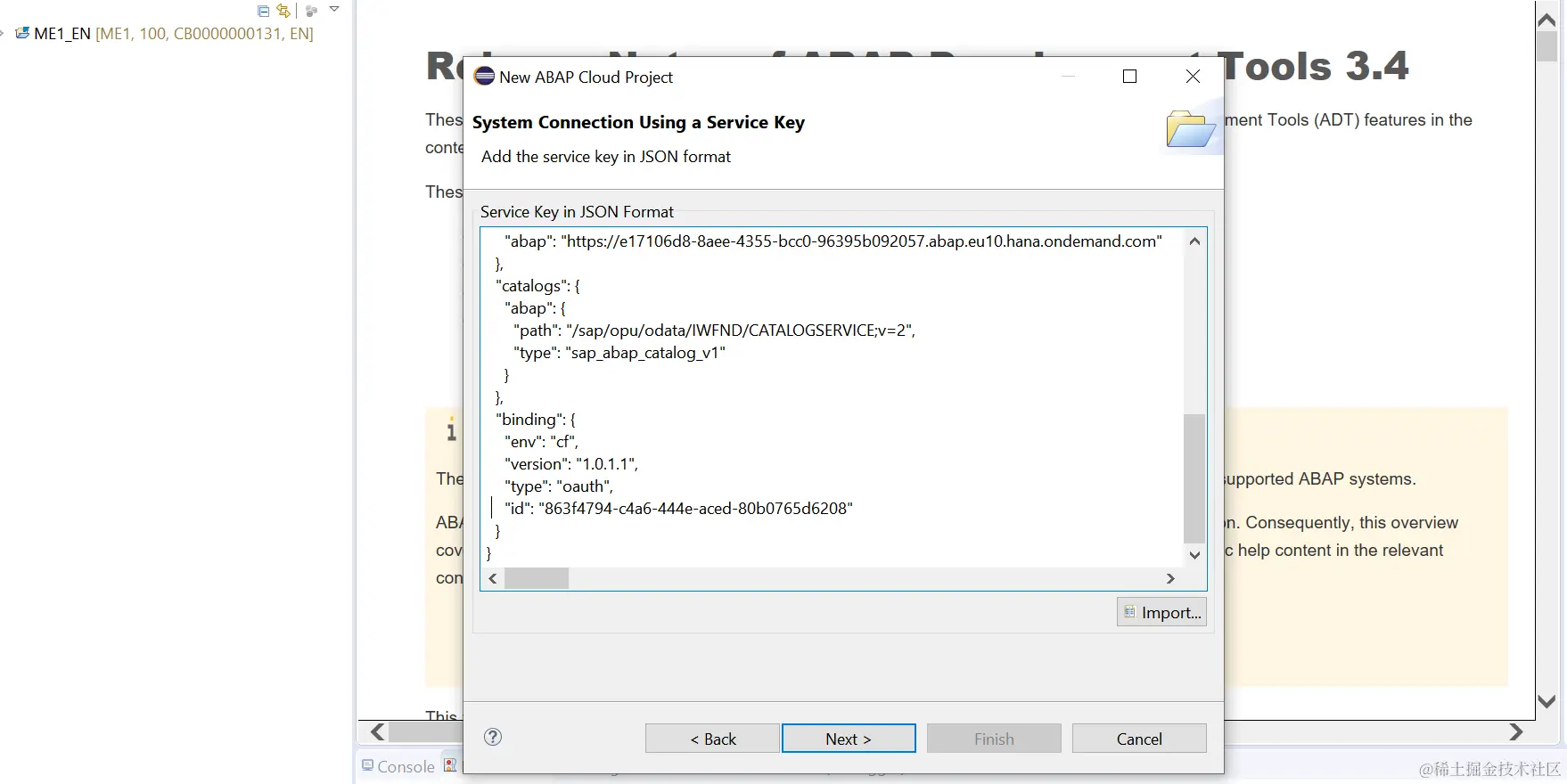1567x784 pixels.
Task: Click release notes page scroll up arrow
Action: pos(1546,20)
